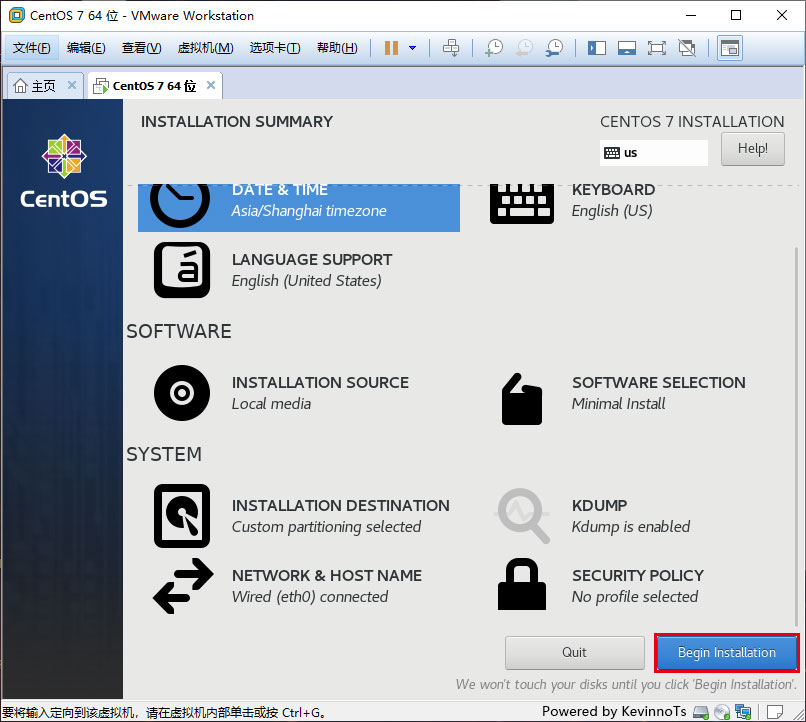
Task: Open Security Policy lock icon
Action: pos(522,584)
